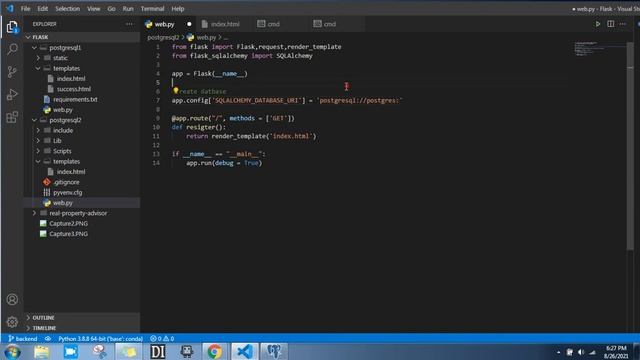
Task: Click the taskbar clock showing 6:27 PM
Action: coord(616,352)
